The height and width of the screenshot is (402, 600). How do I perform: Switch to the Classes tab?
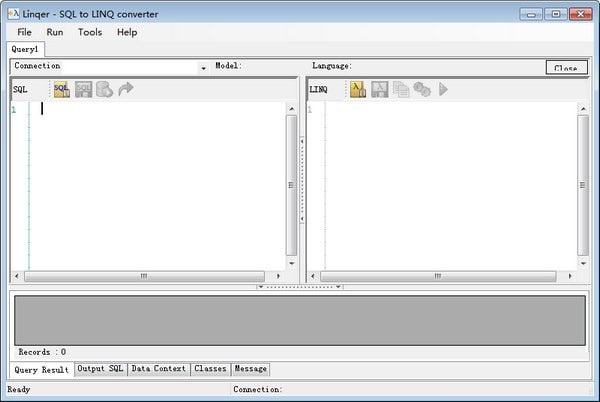click(210, 369)
